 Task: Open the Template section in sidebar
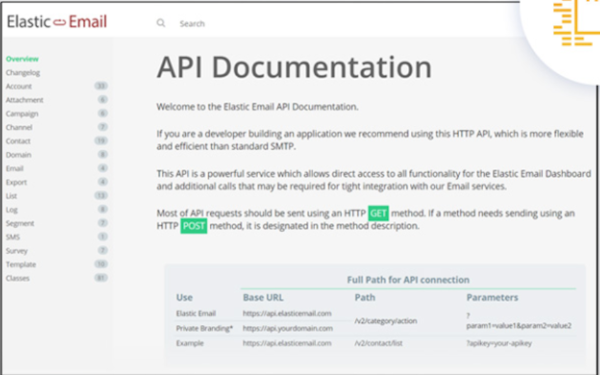click(x=21, y=264)
